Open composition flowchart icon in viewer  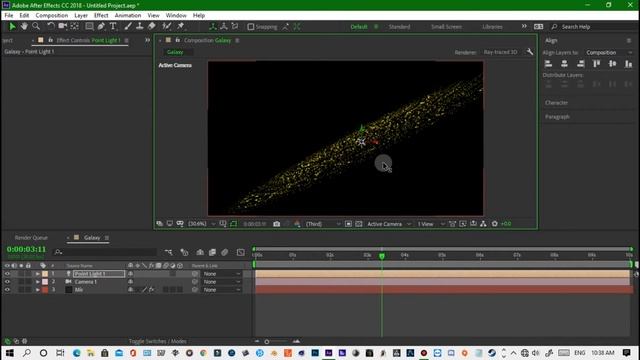(x=483, y=224)
